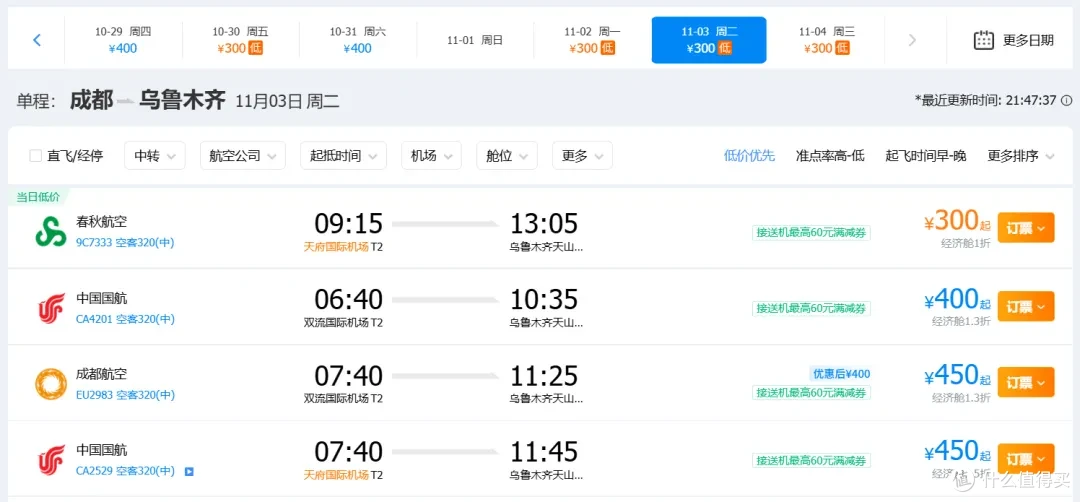Select date tab 11-02 周一

pos(592,40)
